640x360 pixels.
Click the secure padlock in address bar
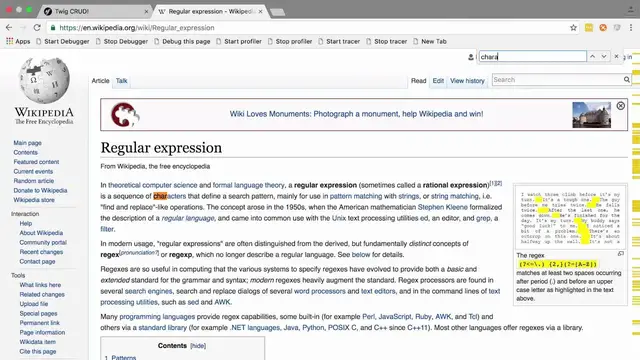pyautogui.click(x=53, y=28)
